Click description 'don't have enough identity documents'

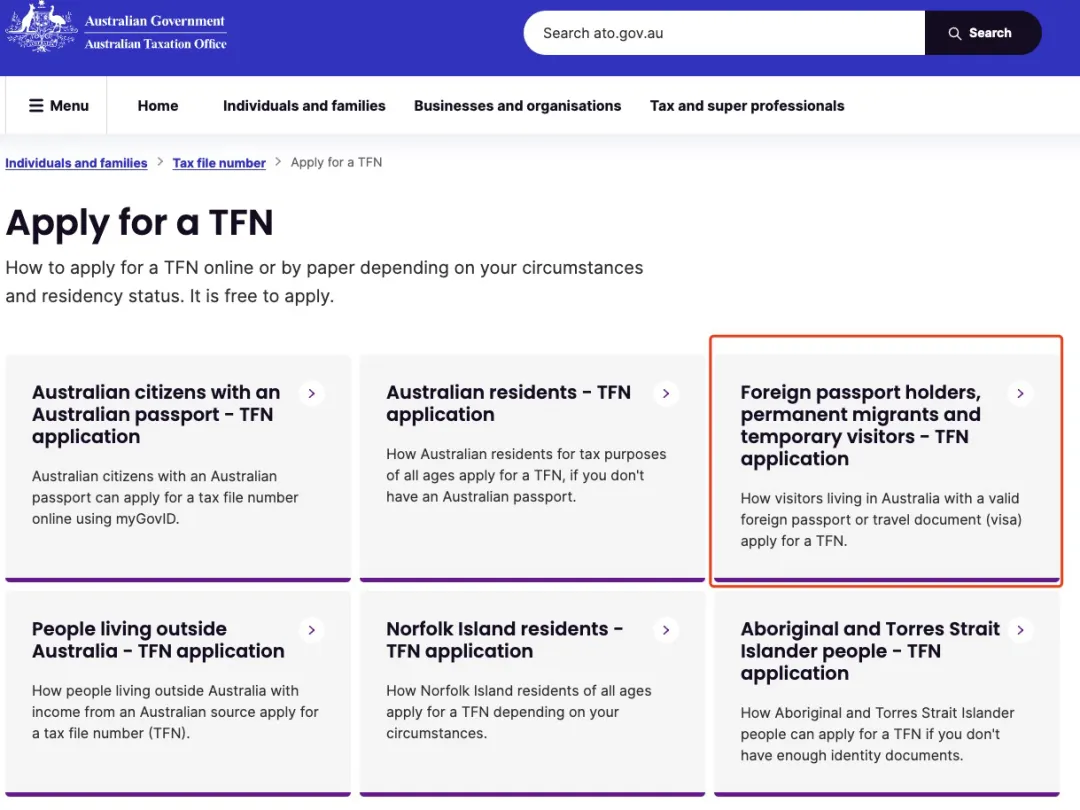[x=878, y=734]
